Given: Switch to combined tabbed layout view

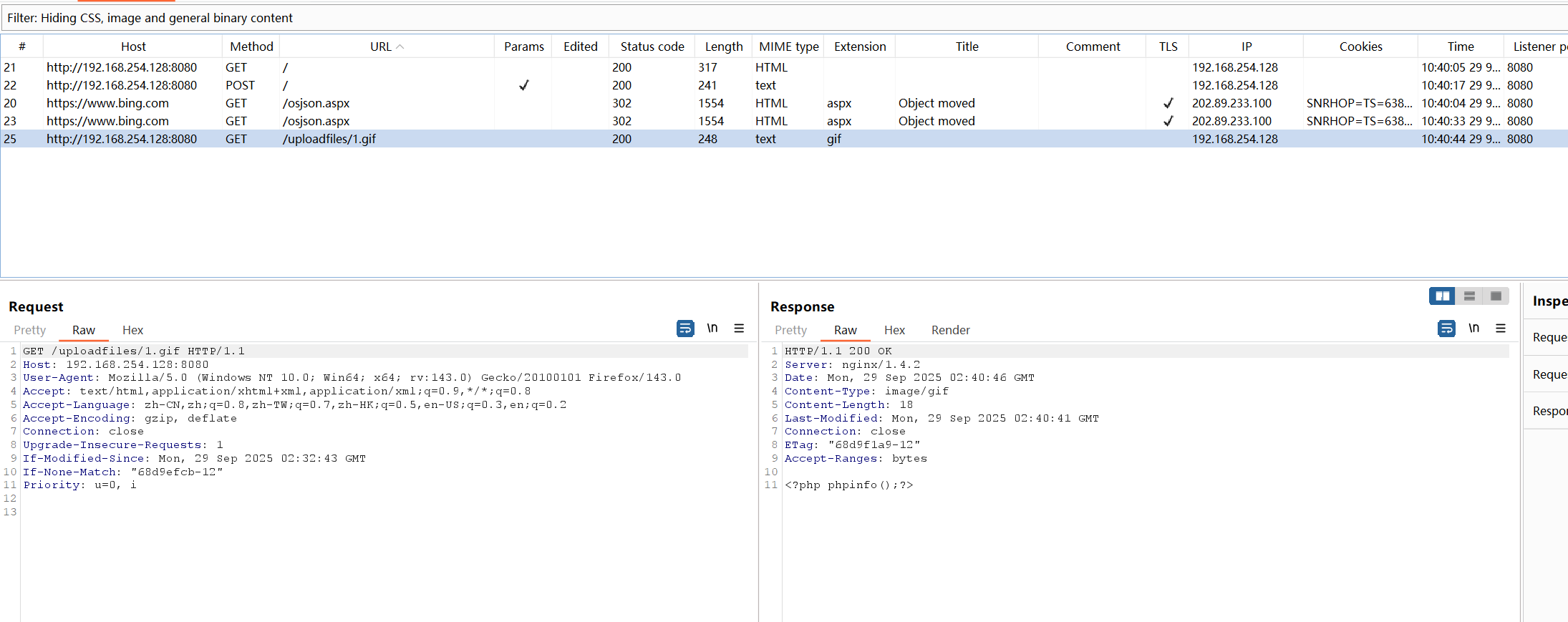Looking at the screenshot, I should point(1496,296).
